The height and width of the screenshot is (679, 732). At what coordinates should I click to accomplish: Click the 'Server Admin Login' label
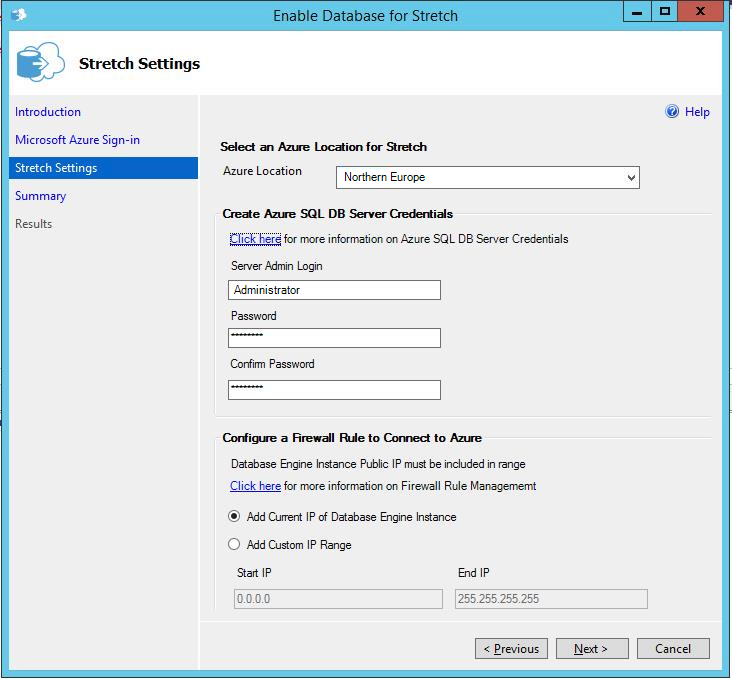point(277,266)
